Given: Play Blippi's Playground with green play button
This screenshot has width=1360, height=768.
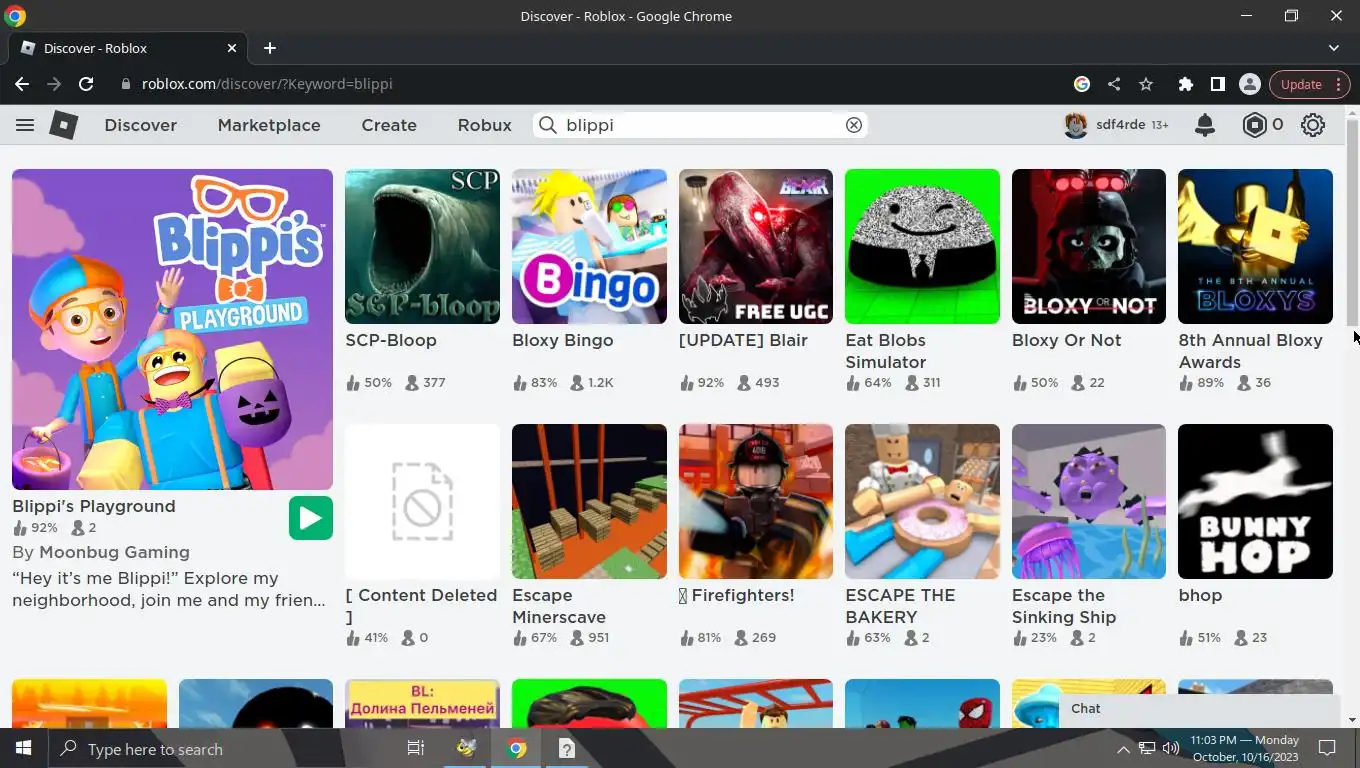Looking at the screenshot, I should [x=311, y=518].
